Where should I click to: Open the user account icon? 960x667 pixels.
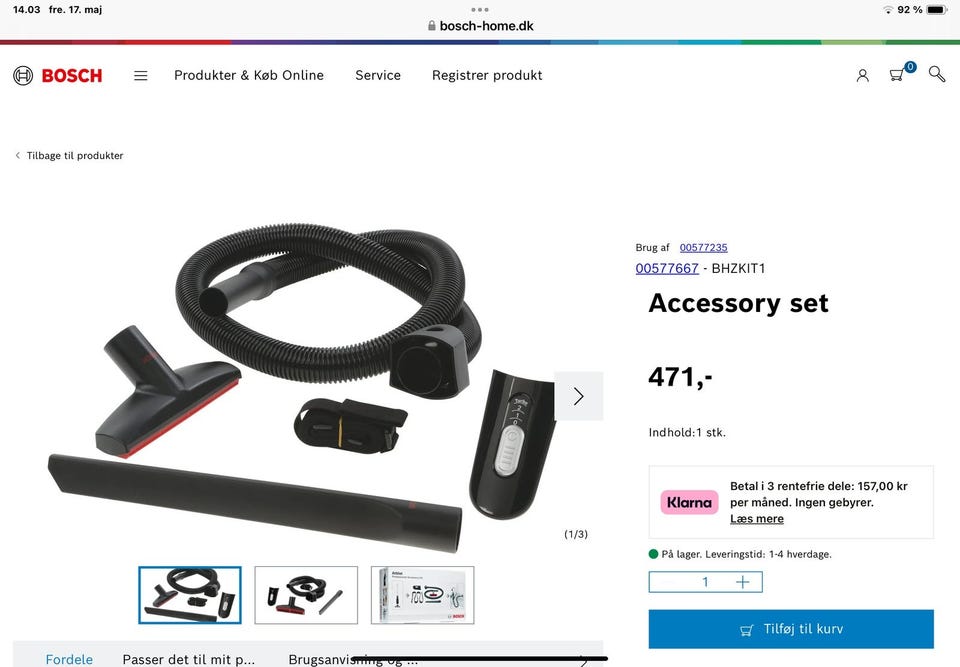(x=863, y=75)
